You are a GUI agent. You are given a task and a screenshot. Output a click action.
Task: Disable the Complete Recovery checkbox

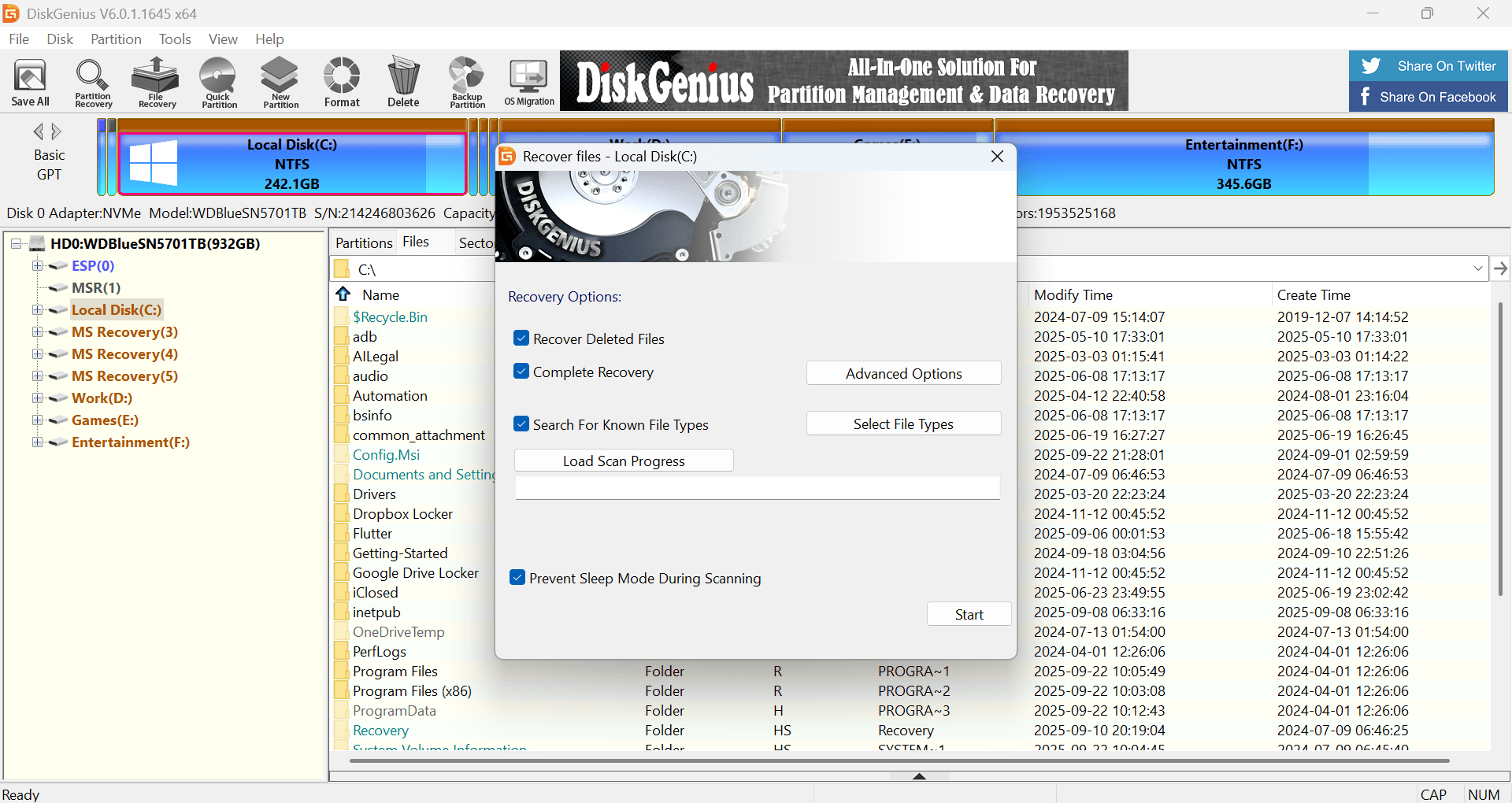click(x=521, y=372)
